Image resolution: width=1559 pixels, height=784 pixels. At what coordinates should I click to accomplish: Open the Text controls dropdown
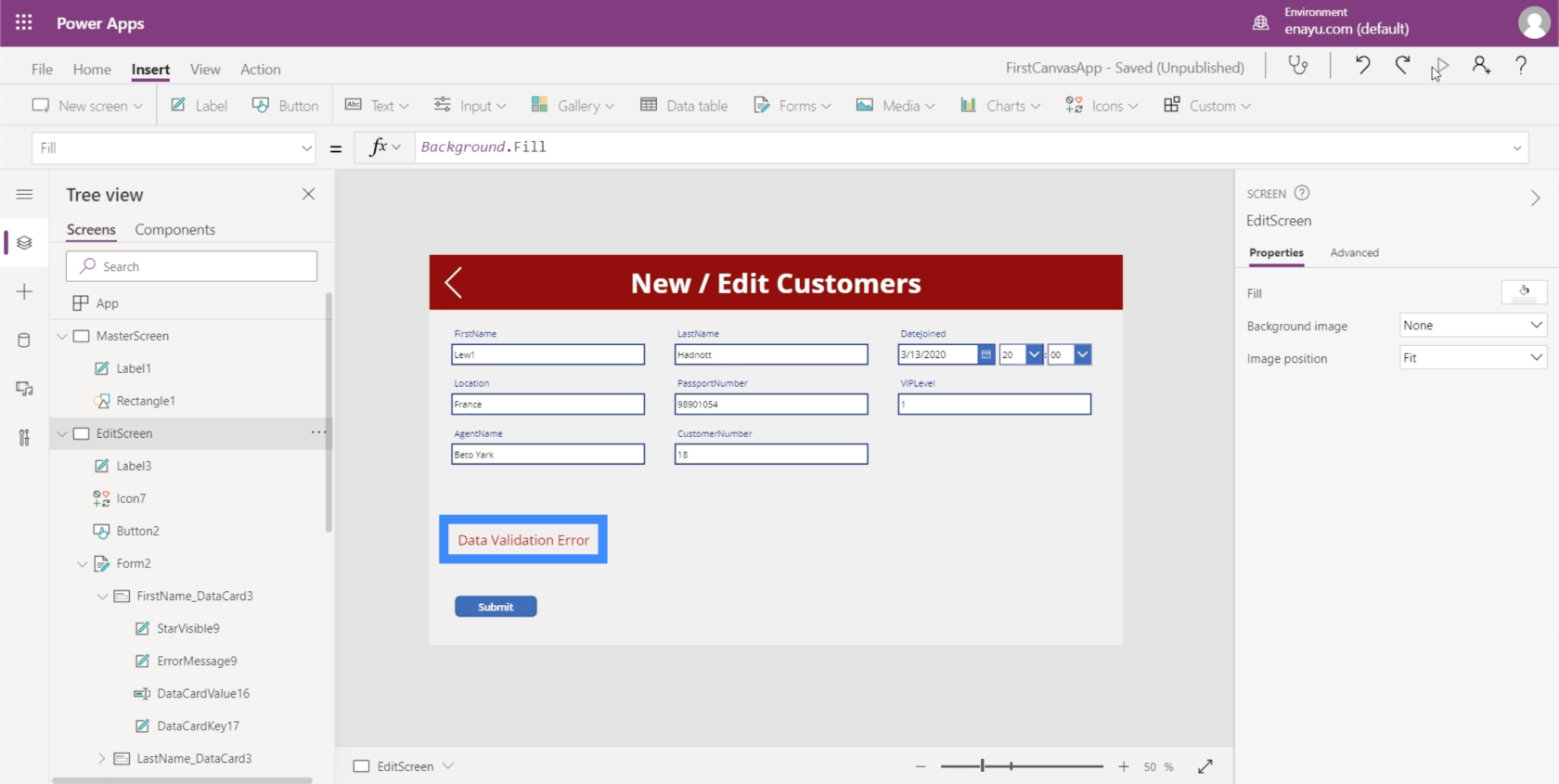[x=377, y=106]
